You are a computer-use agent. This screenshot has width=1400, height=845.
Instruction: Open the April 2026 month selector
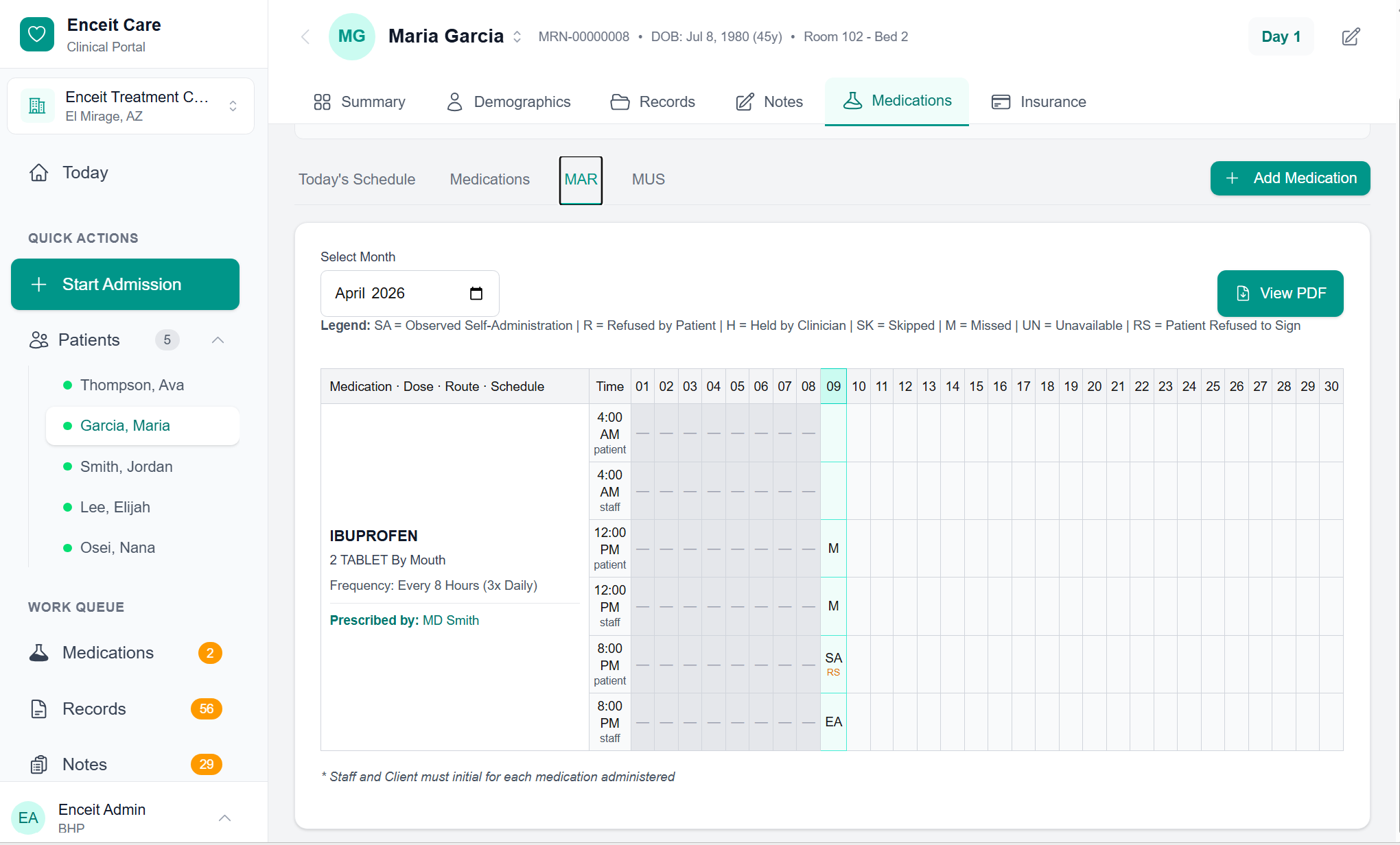pos(410,294)
